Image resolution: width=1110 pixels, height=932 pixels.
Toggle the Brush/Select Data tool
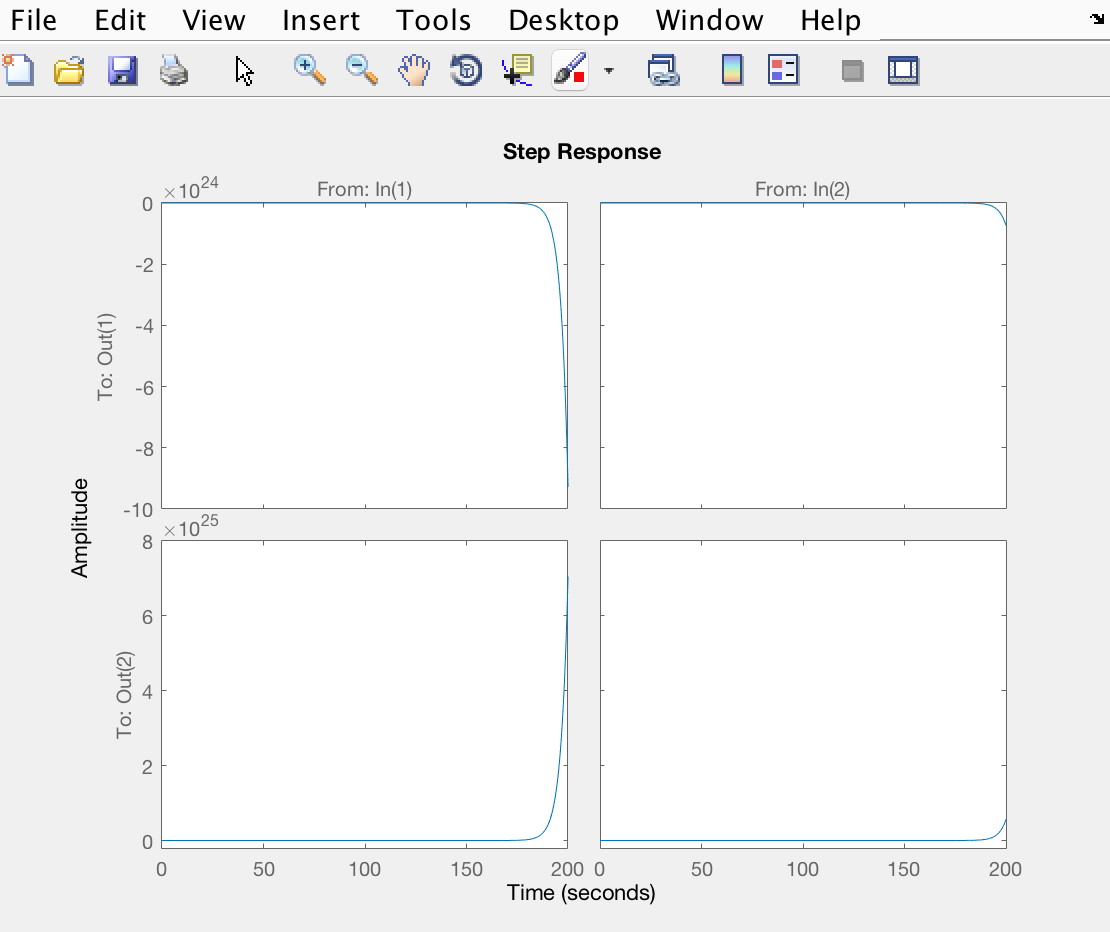(570, 70)
